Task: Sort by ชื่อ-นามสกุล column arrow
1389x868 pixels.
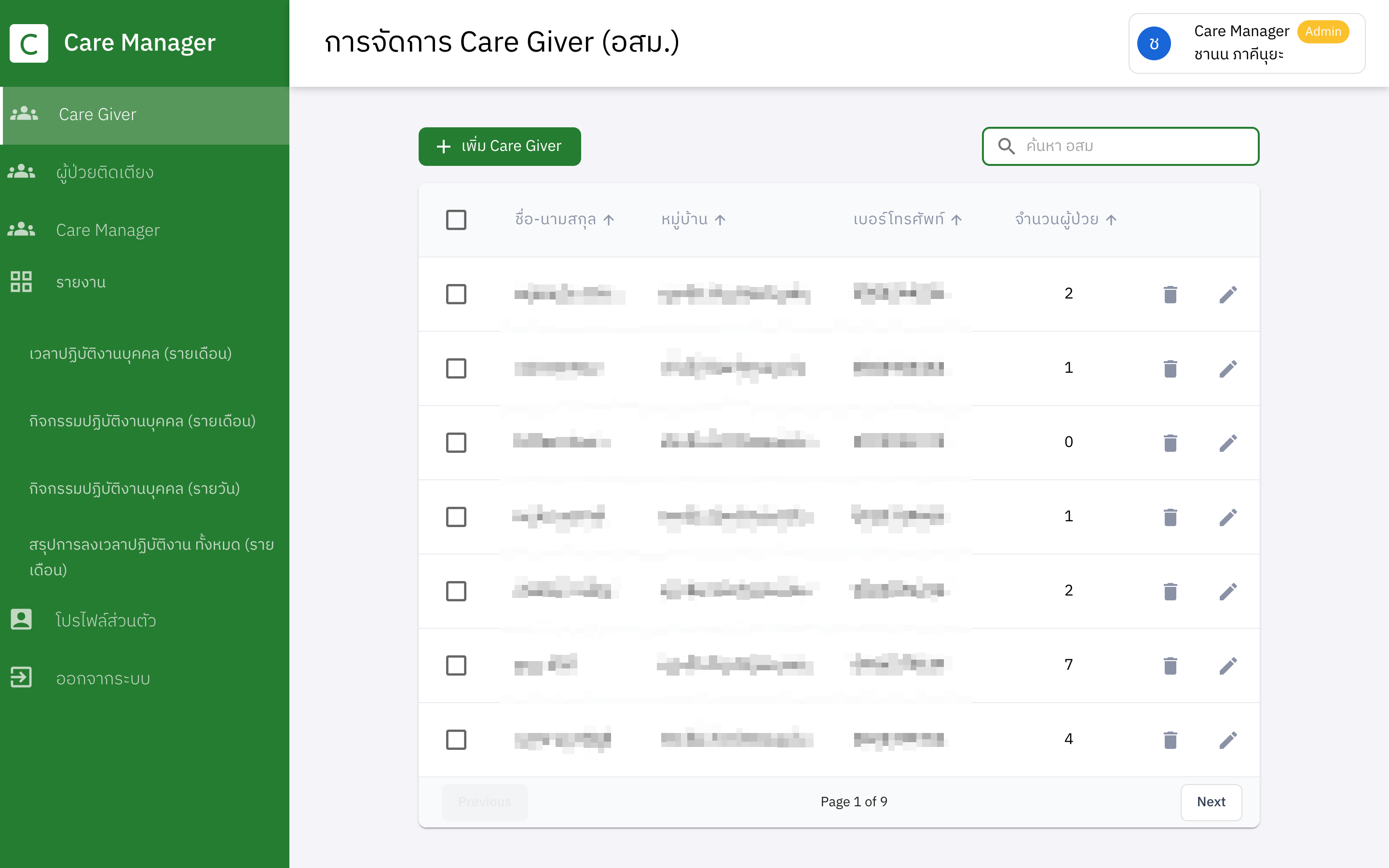Action: [x=609, y=220]
